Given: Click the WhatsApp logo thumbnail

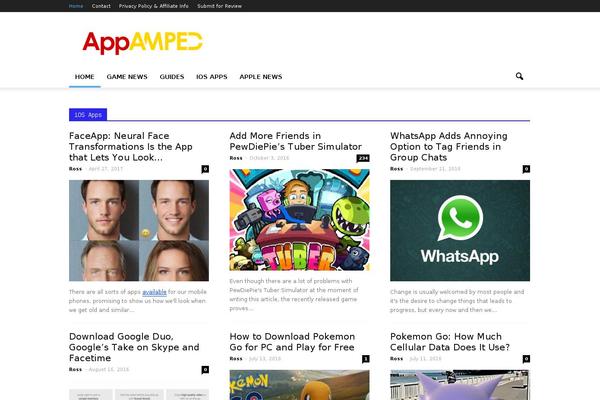Looking at the screenshot, I should (460, 230).
